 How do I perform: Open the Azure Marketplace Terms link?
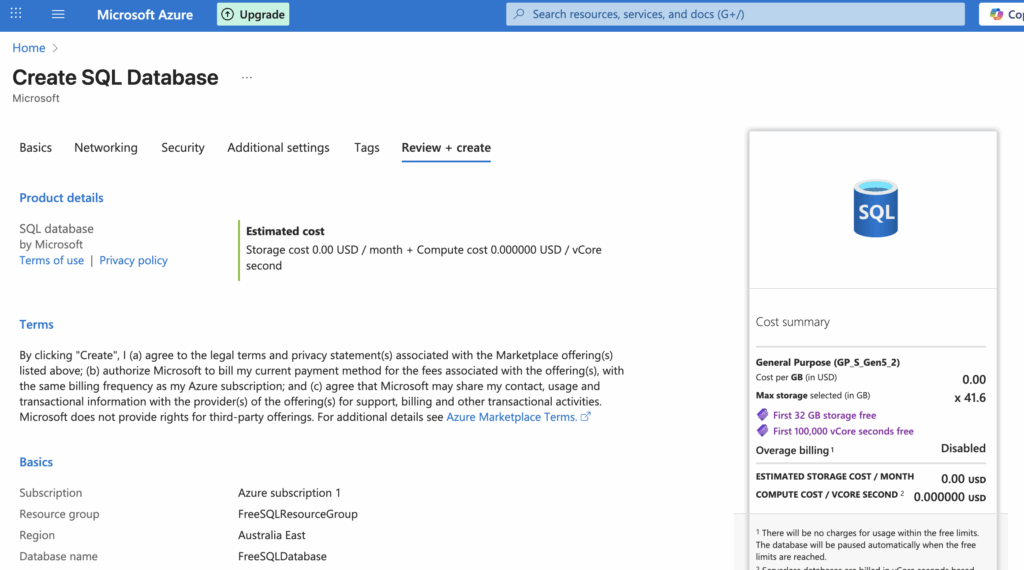(x=511, y=417)
